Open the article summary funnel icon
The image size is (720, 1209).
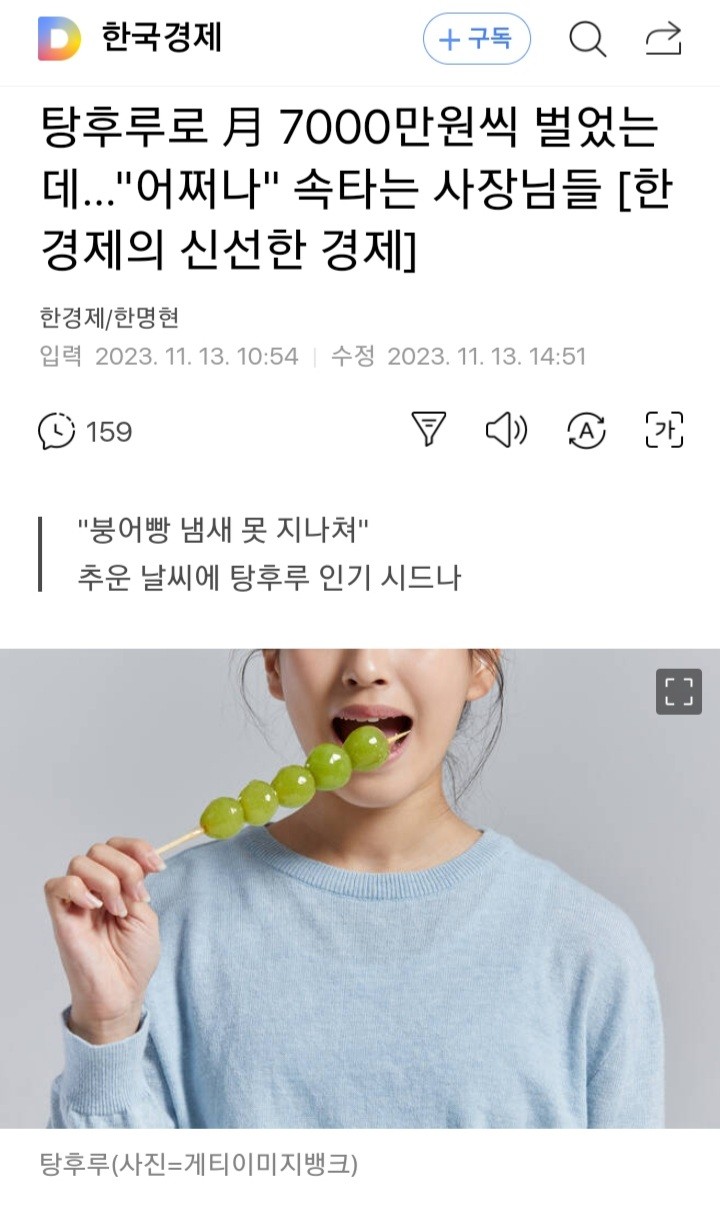pyautogui.click(x=428, y=430)
